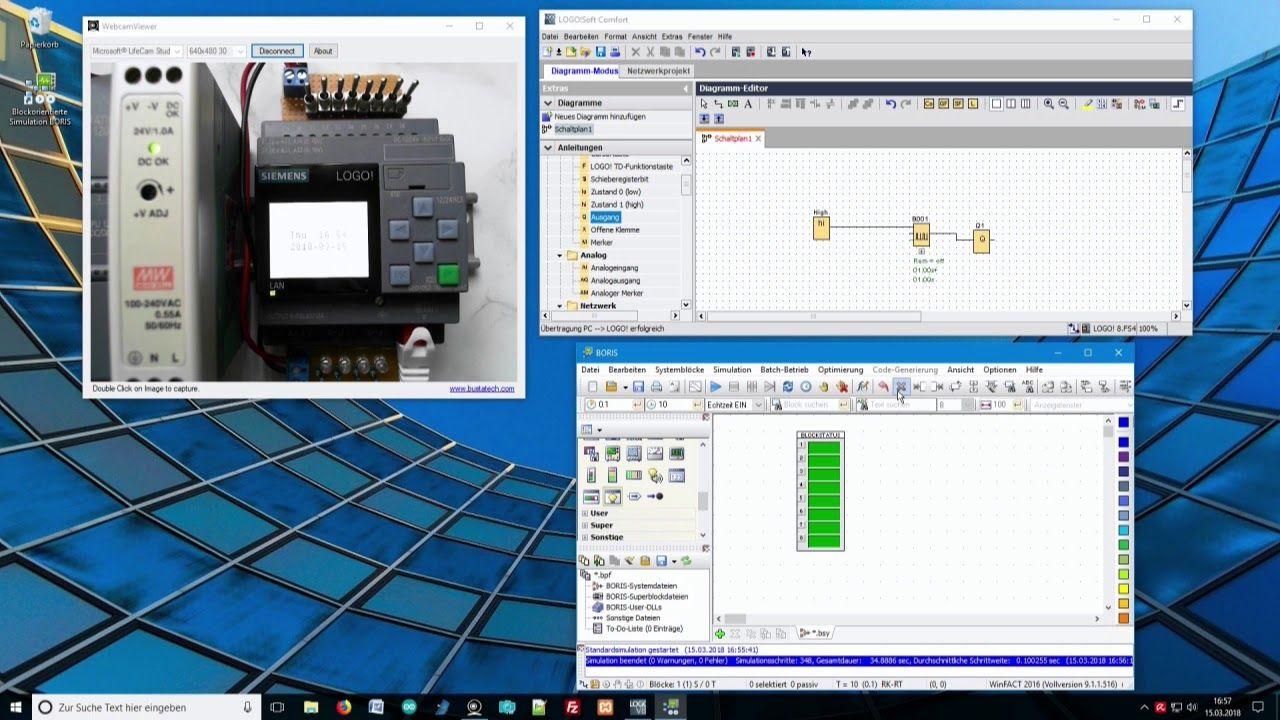
Task: Click the About button in WebcamViewer
Action: tap(323, 51)
